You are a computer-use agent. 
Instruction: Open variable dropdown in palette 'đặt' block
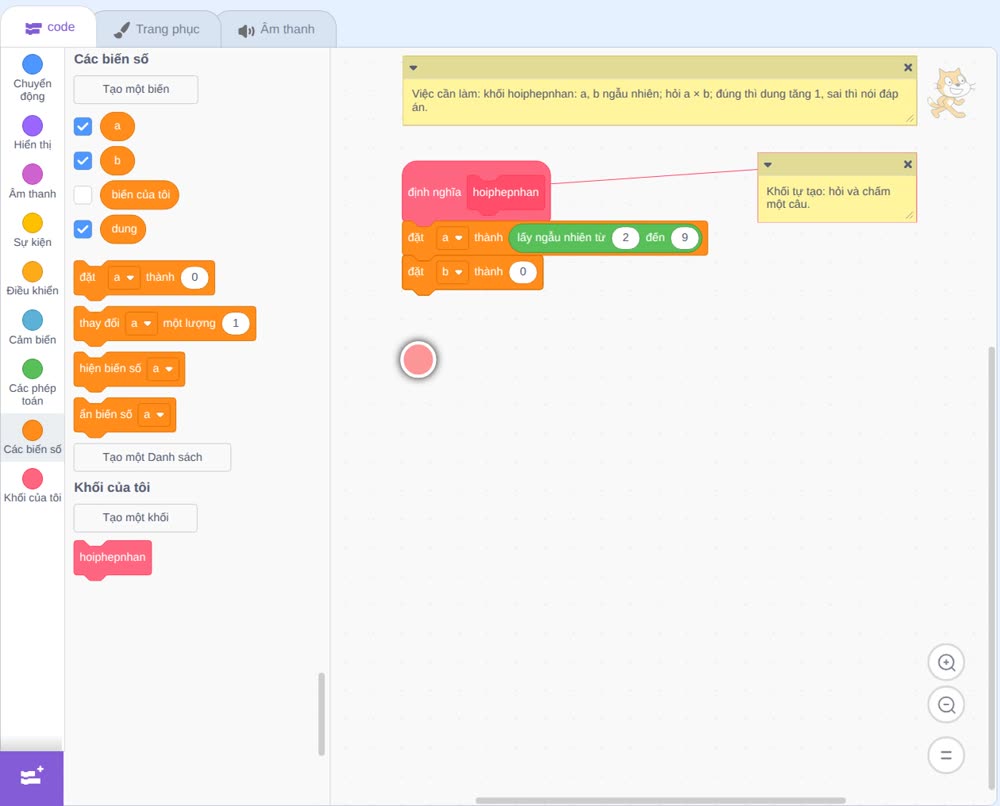pos(124,277)
